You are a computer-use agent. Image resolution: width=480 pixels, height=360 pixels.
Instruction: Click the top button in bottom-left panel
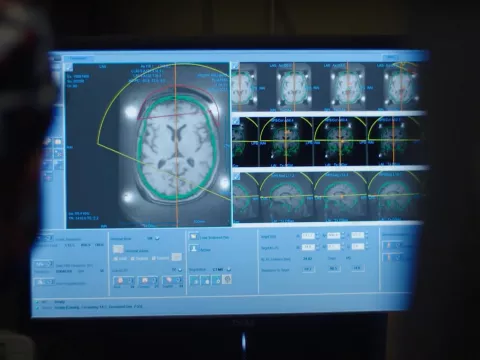coord(44,238)
